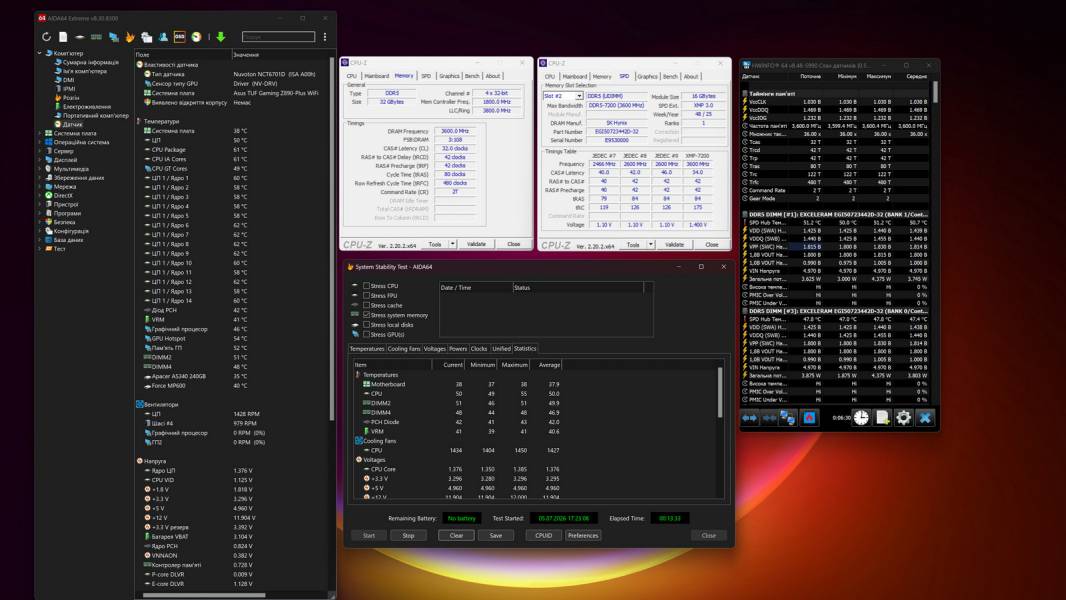Click HWiNFO save log file icon
The width and height of the screenshot is (1066, 600).
pos(882,418)
